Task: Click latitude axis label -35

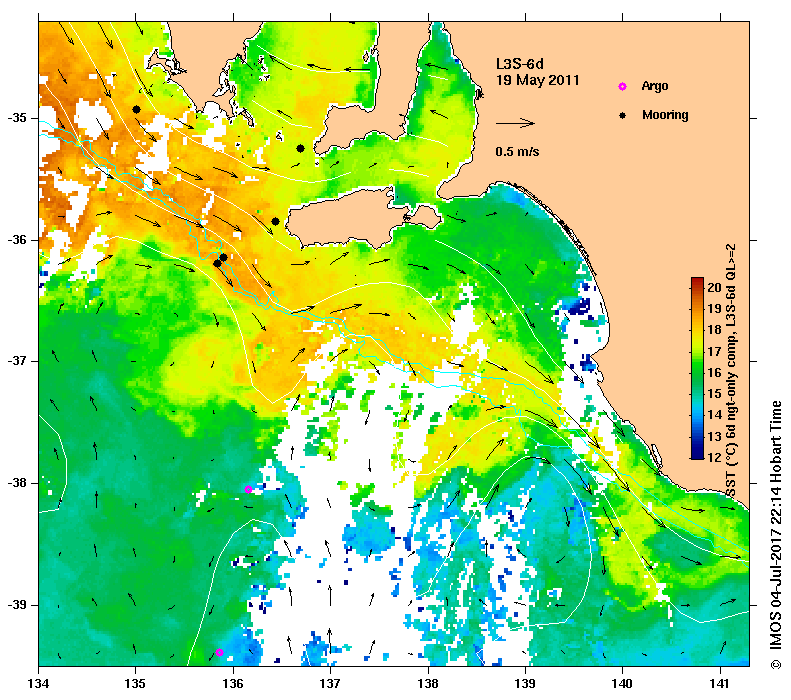Action: point(16,118)
